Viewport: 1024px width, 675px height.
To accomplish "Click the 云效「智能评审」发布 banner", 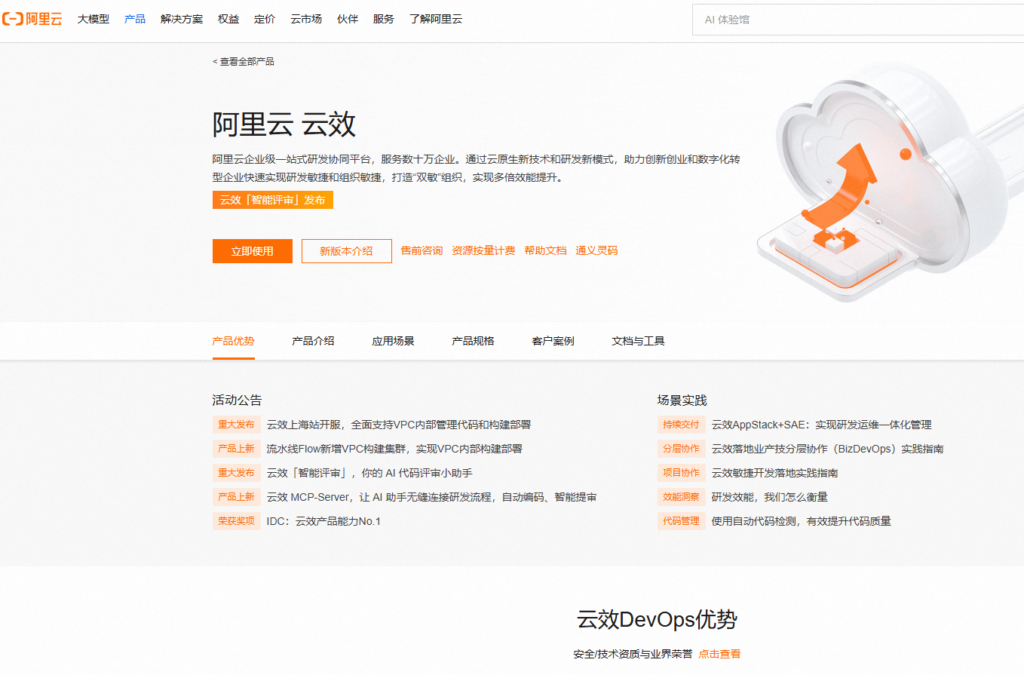I will (x=273, y=200).
